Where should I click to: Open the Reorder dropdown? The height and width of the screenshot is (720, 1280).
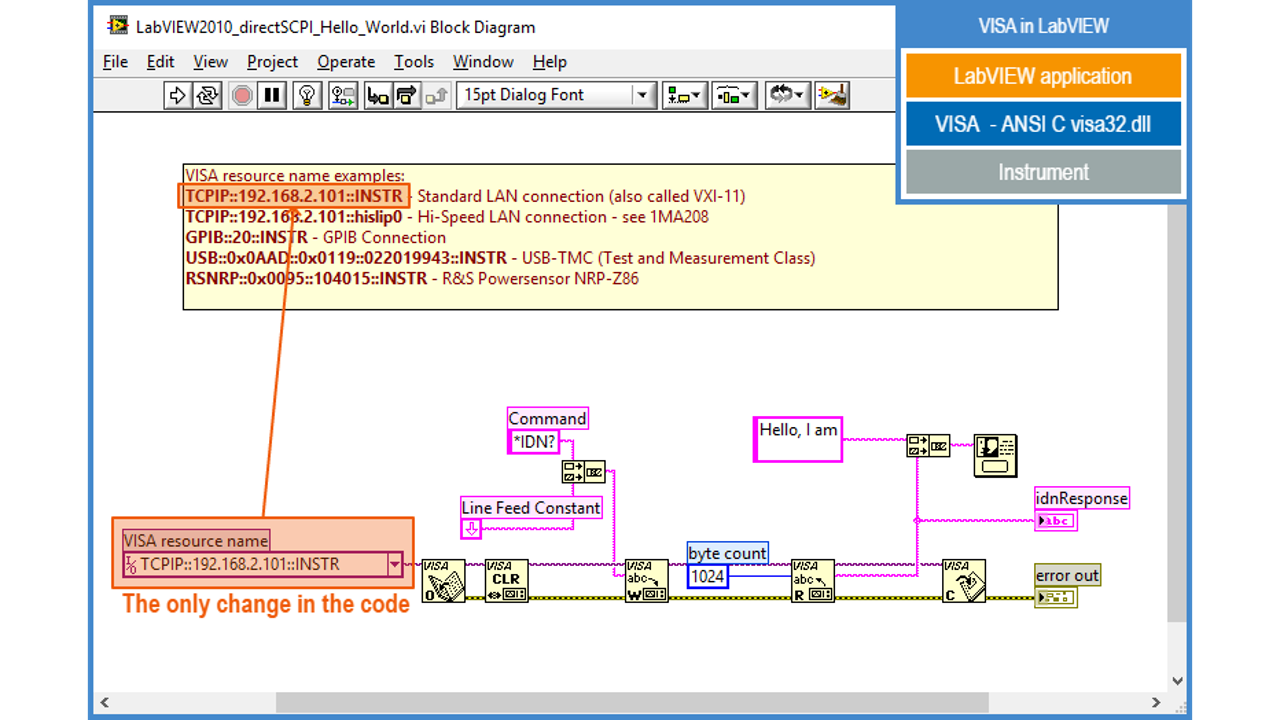(x=788, y=95)
